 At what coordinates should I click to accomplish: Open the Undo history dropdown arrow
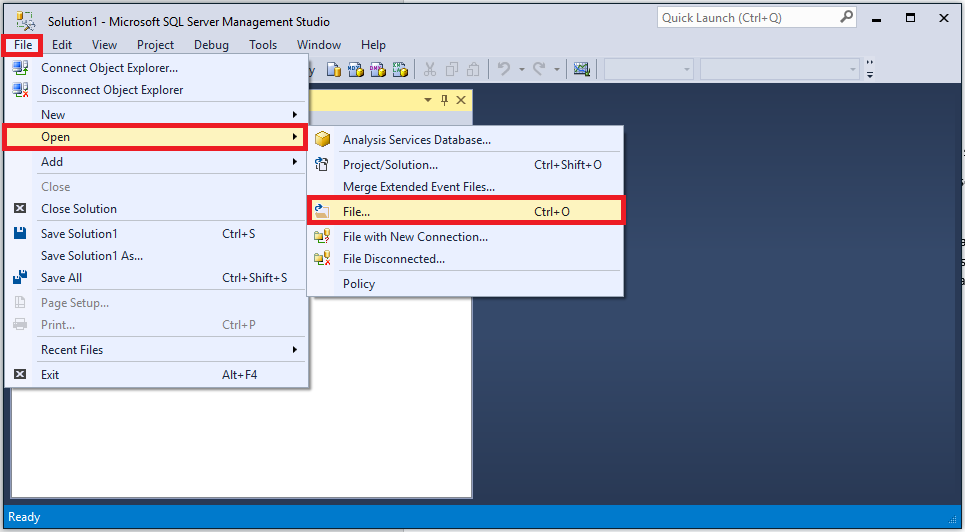[521, 70]
